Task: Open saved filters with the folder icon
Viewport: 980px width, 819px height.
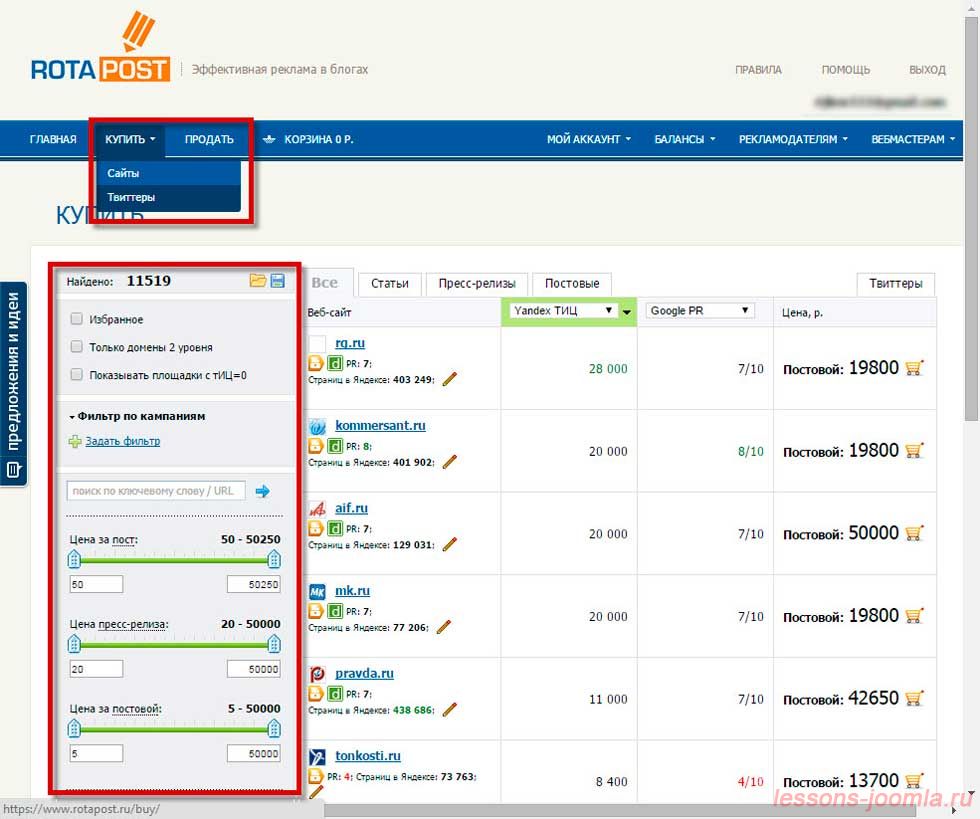Action: [x=258, y=281]
